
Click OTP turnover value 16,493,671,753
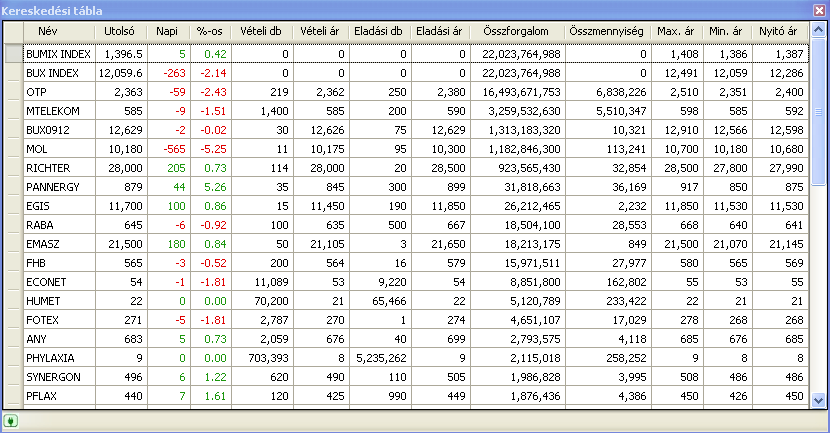pos(521,92)
